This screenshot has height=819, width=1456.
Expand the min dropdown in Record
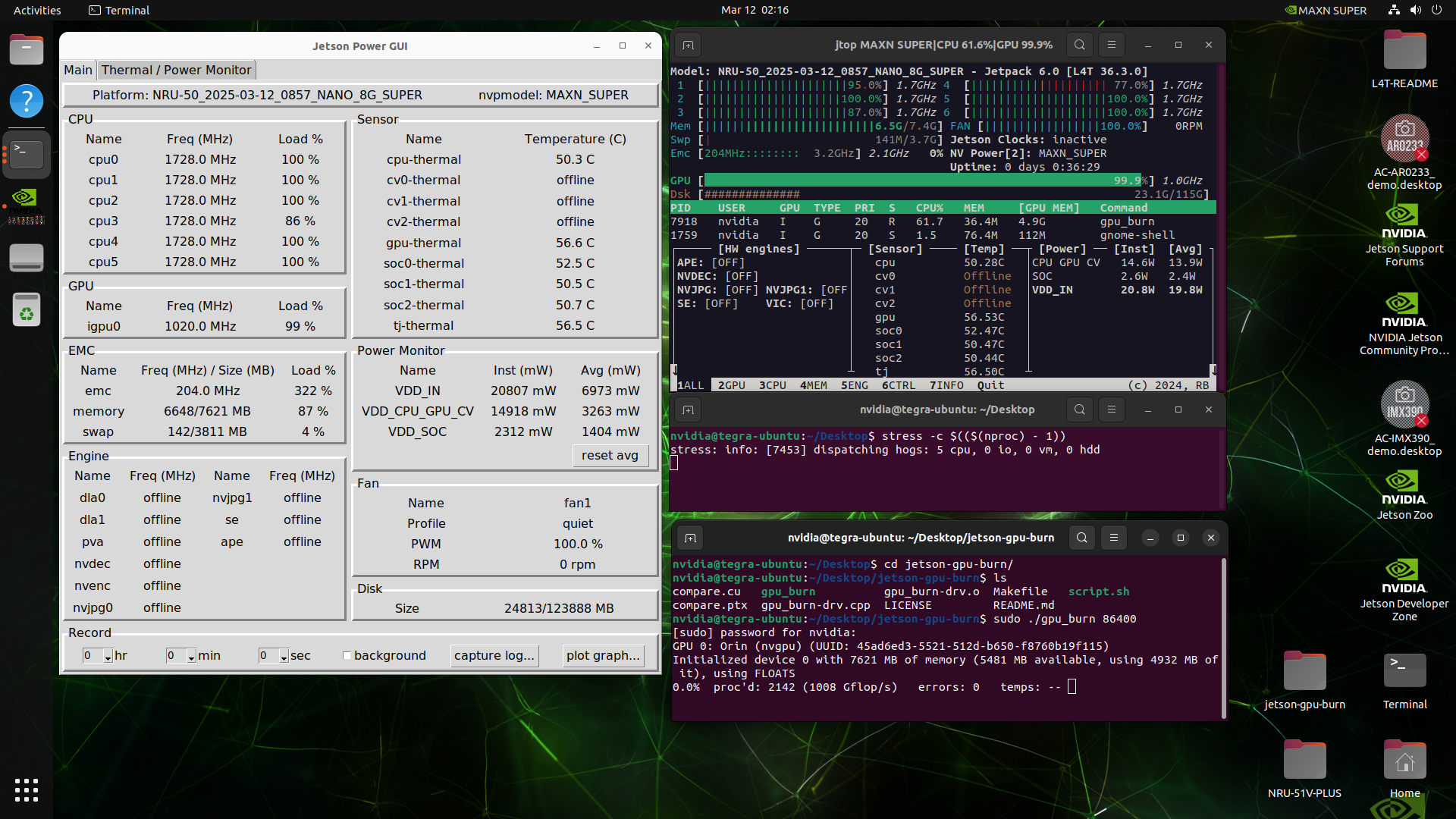[191, 657]
